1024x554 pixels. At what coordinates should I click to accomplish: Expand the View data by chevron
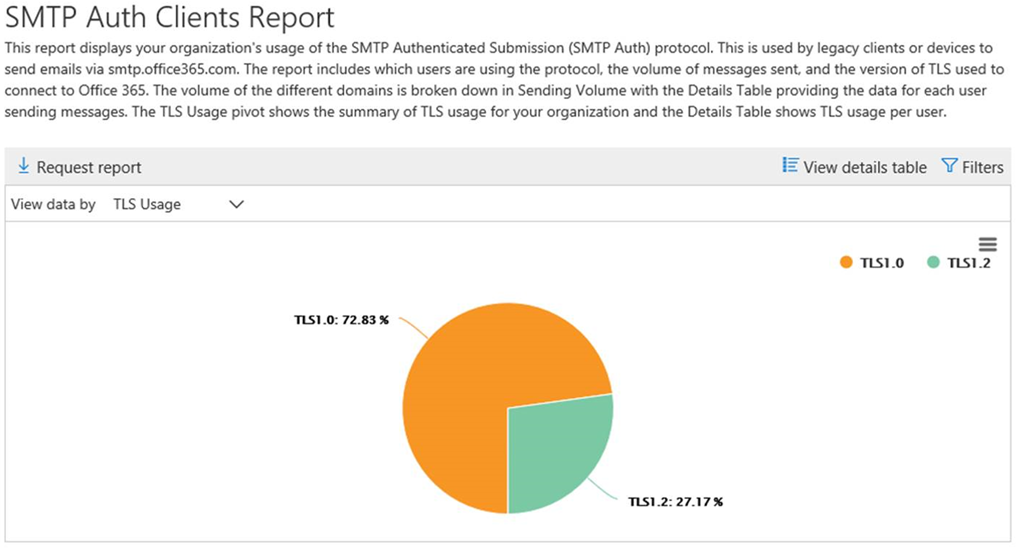pos(236,204)
